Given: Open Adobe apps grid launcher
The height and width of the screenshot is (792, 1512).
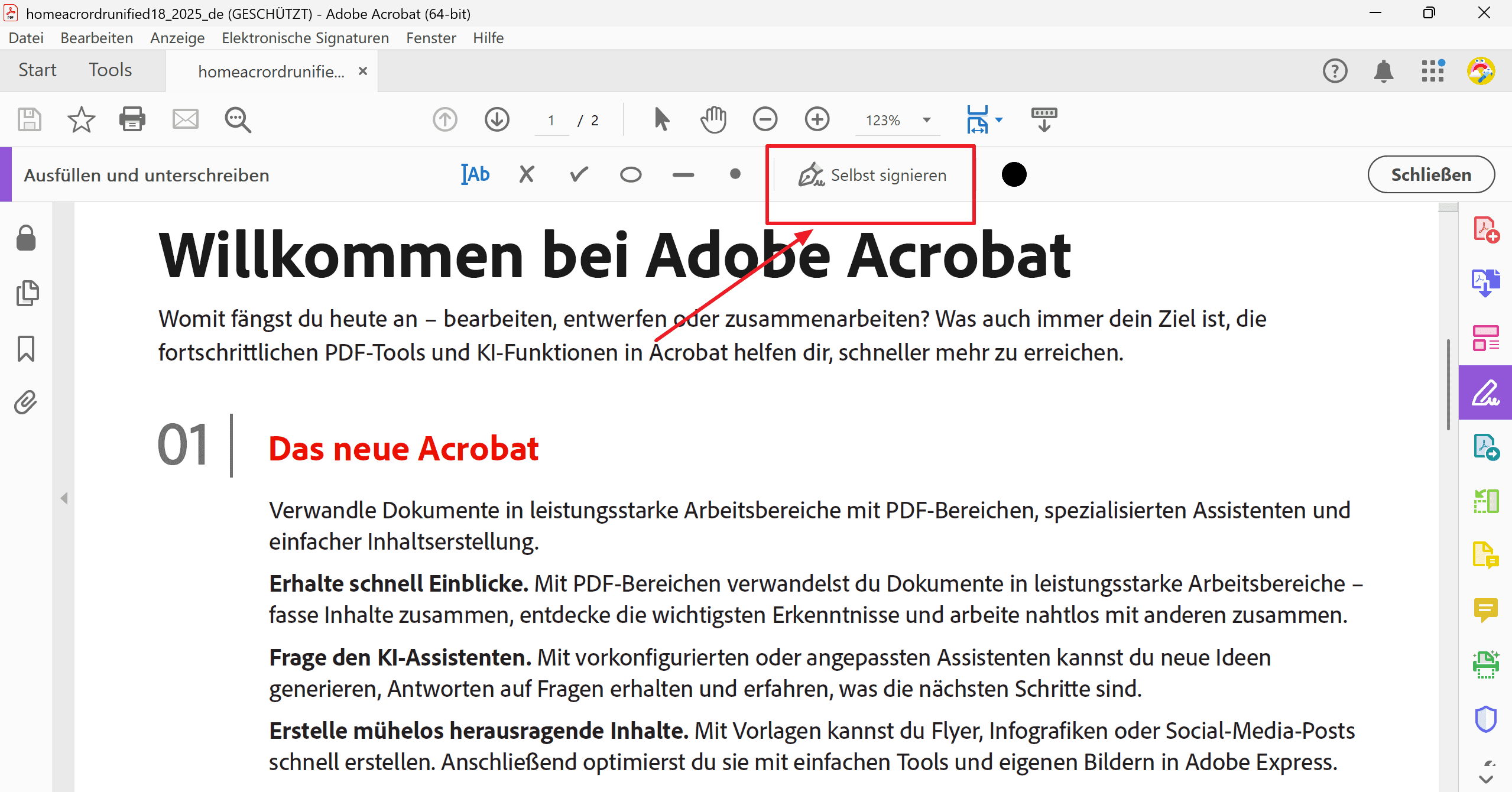Looking at the screenshot, I should (1433, 71).
